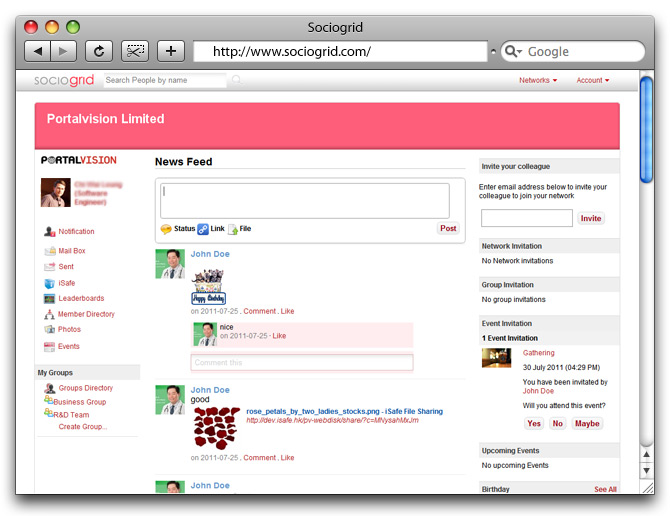Click the sociogrid logo
This screenshot has width=670, height=516.
(x=64, y=80)
